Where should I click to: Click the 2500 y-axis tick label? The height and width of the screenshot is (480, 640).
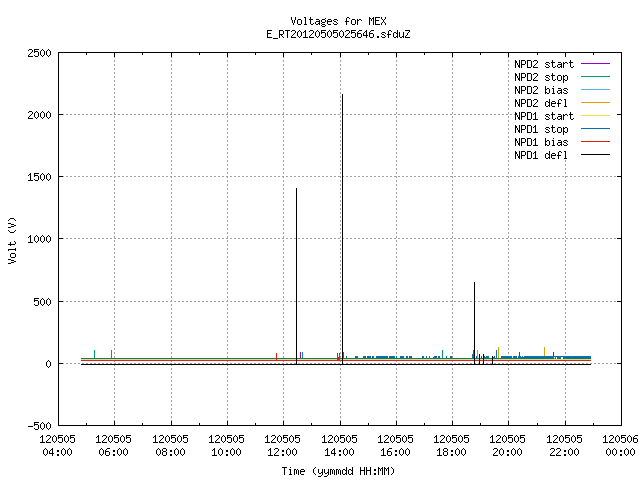[x=40, y=53]
